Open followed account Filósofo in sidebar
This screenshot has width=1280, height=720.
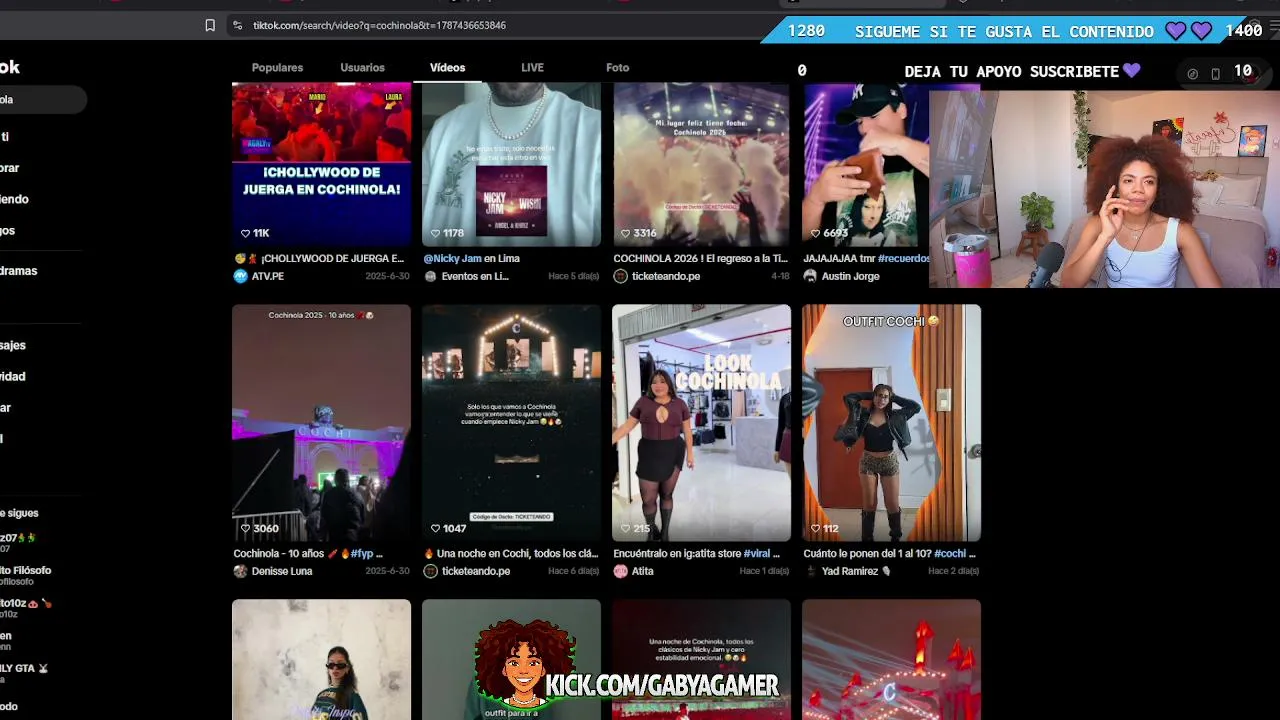click(26, 575)
